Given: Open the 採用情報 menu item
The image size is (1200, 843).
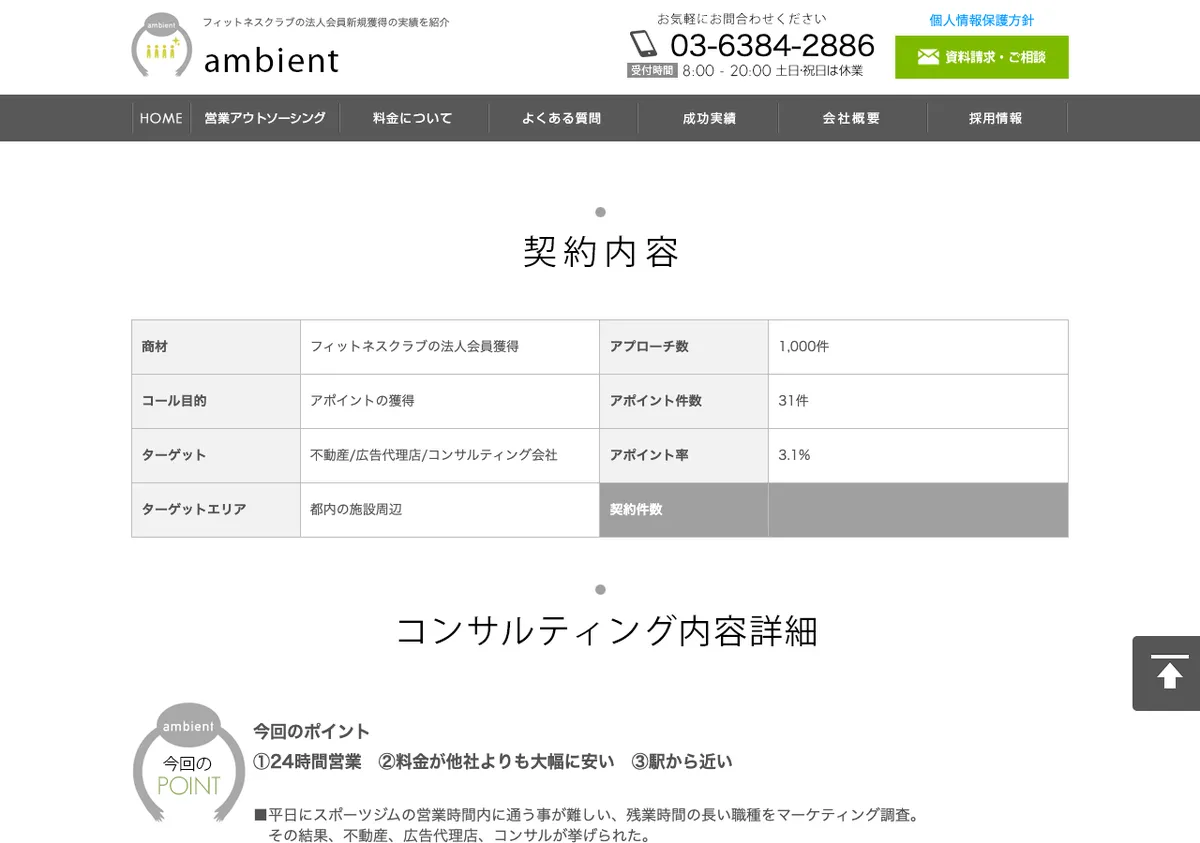Looking at the screenshot, I should 996,118.
